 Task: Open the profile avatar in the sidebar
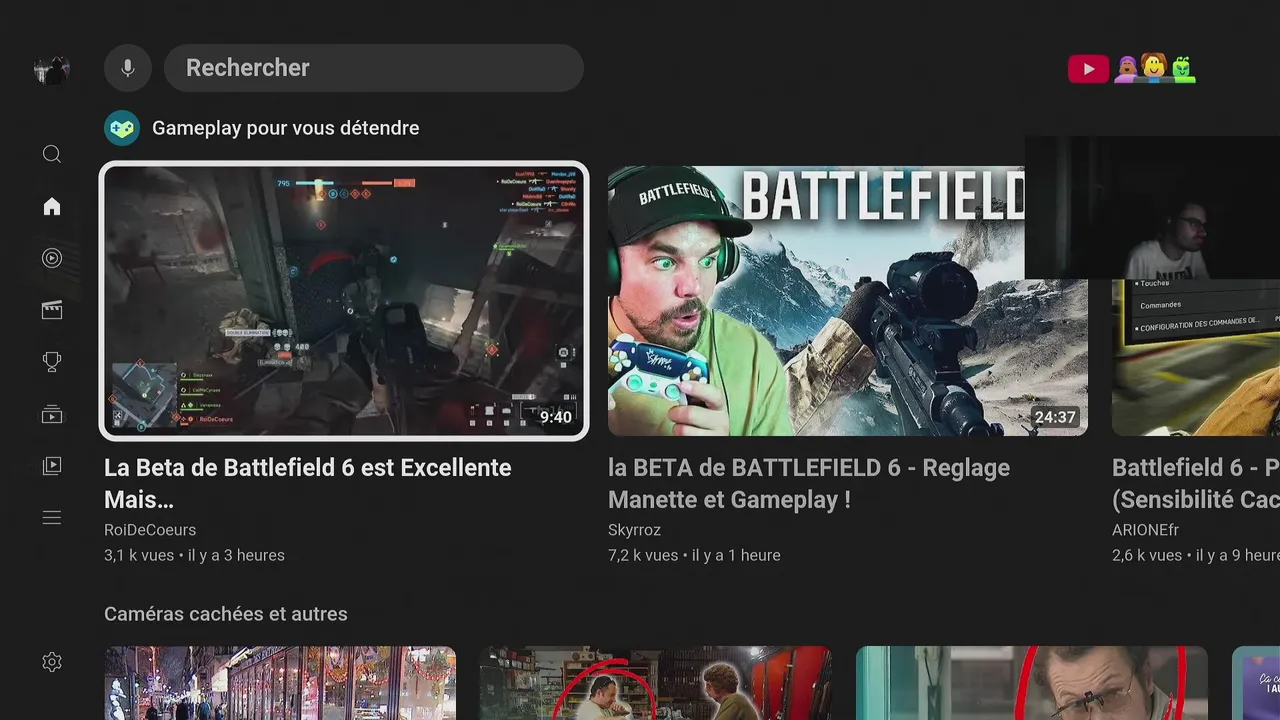52,69
